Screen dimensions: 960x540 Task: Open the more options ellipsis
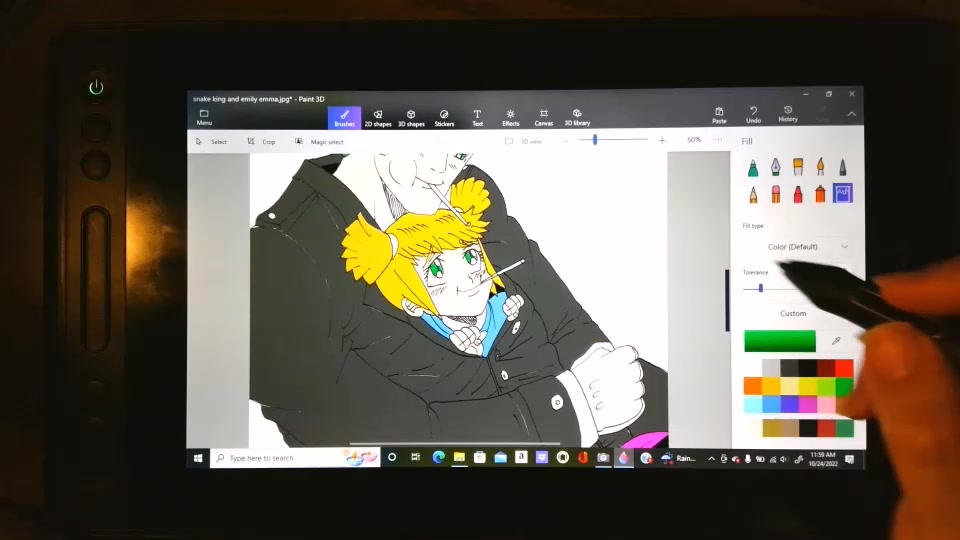[x=718, y=140]
